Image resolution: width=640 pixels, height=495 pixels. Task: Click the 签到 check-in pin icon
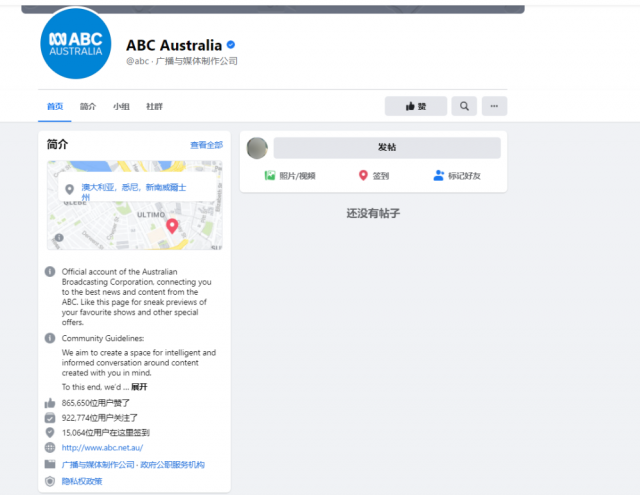(x=363, y=175)
